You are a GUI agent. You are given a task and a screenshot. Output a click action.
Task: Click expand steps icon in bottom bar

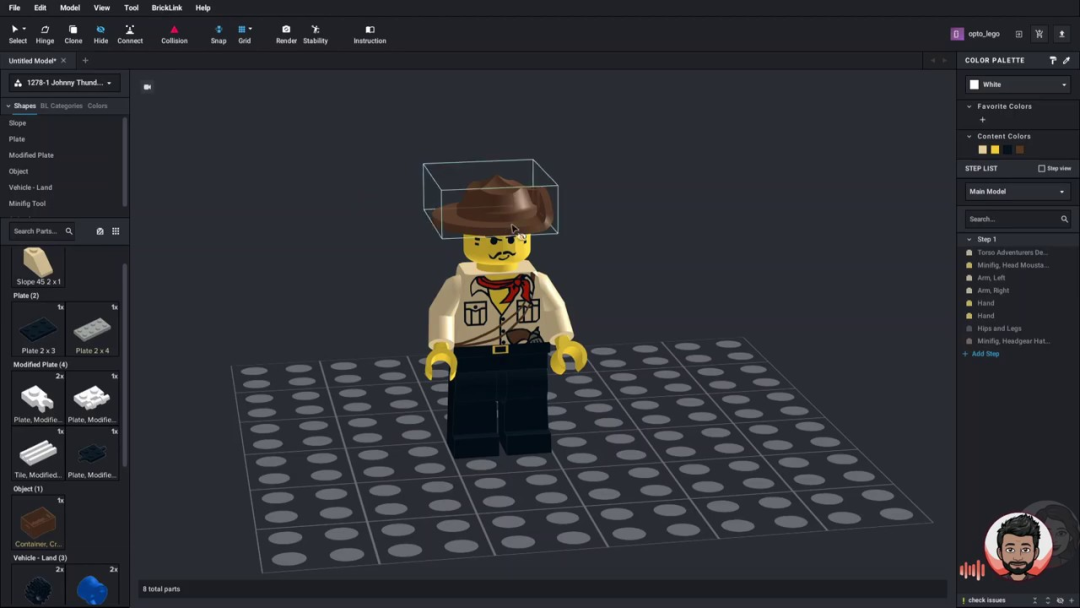(x=1048, y=600)
